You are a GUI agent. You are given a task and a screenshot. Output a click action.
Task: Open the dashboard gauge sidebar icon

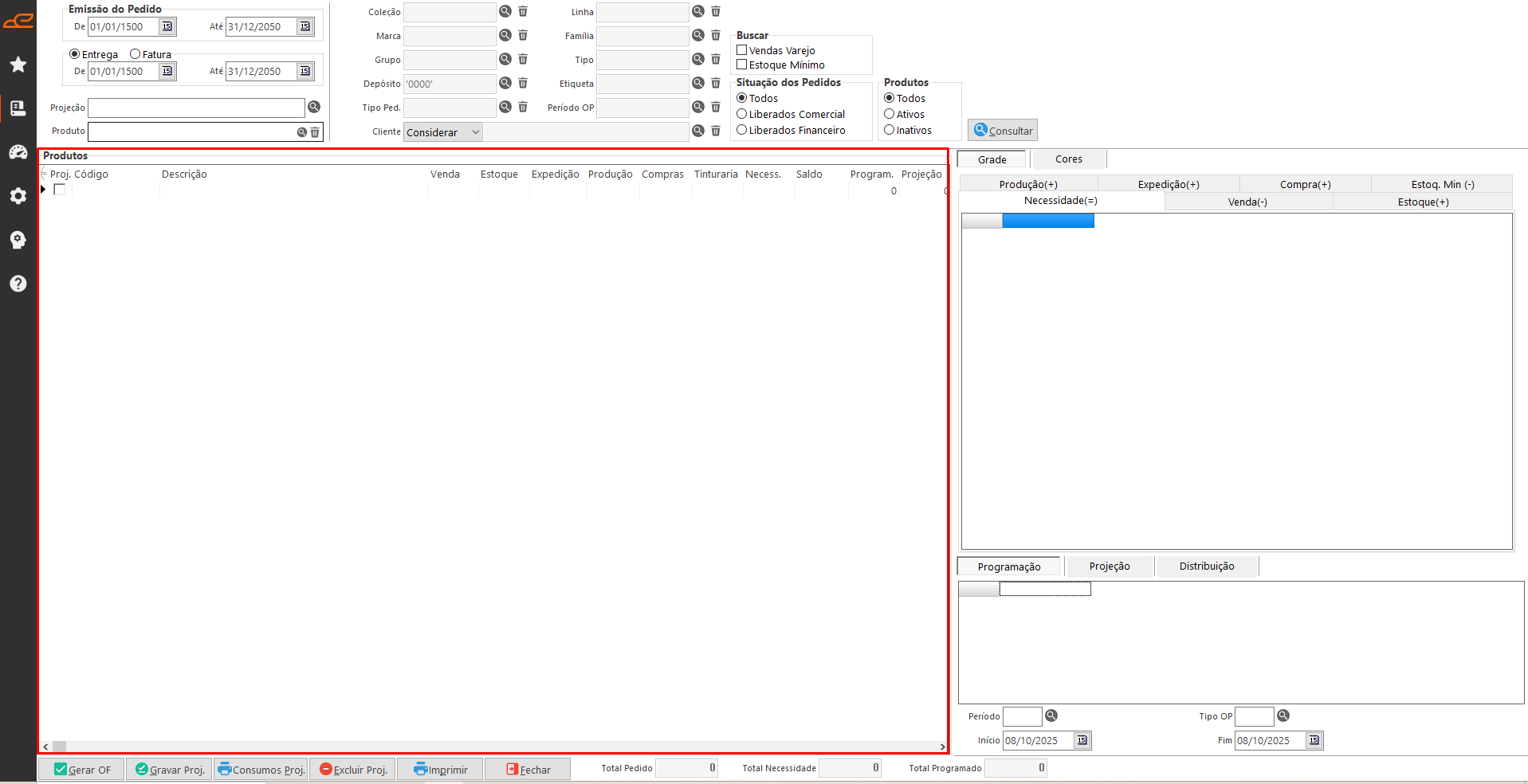[x=18, y=152]
